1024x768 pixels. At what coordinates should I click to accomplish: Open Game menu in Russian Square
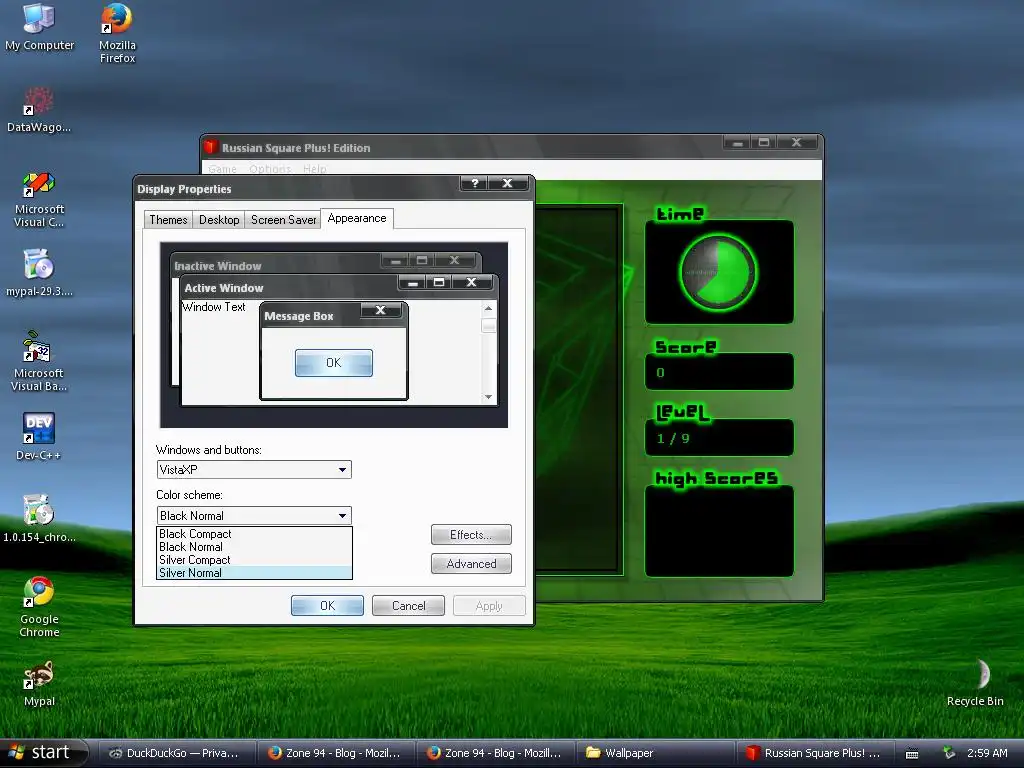(222, 168)
